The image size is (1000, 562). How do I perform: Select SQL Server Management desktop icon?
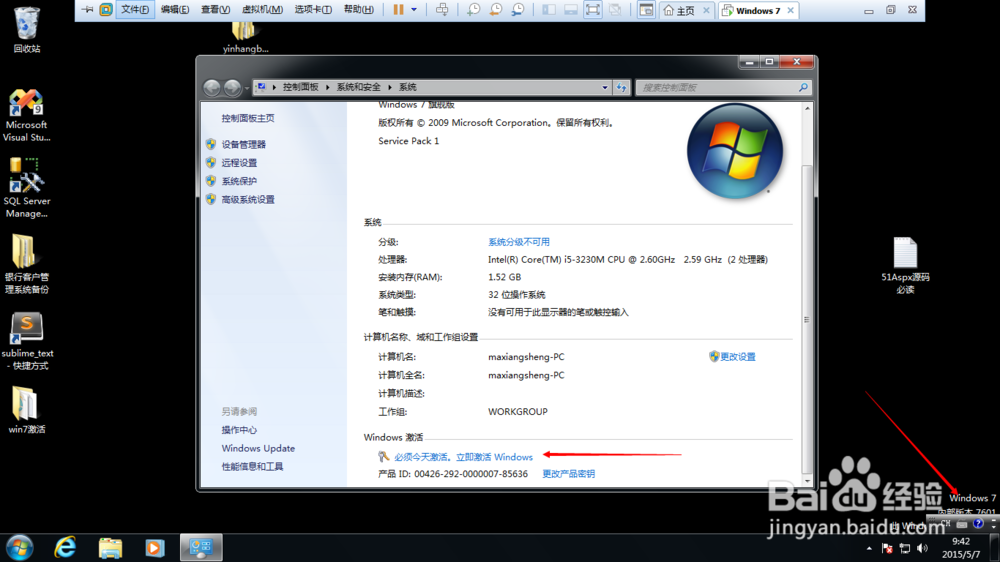(x=26, y=188)
